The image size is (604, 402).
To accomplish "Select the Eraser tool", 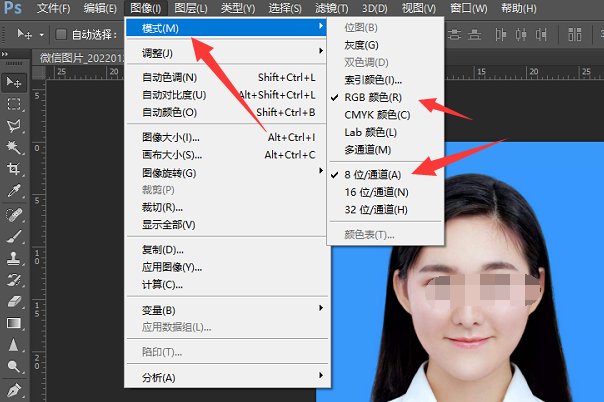I will click(x=14, y=301).
